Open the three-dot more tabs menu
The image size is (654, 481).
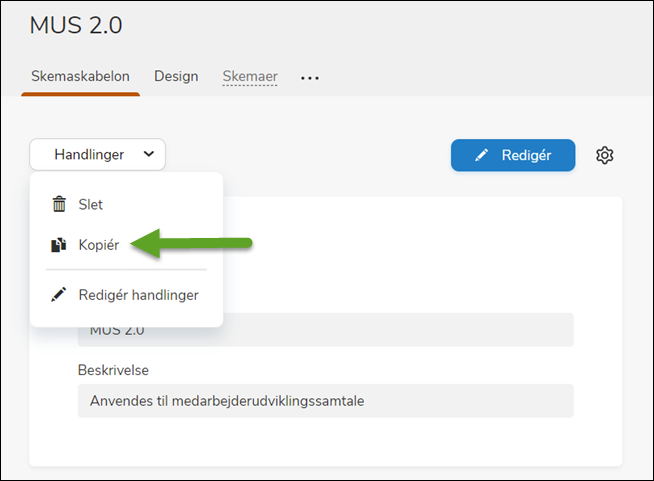pyautogui.click(x=310, y=78)
